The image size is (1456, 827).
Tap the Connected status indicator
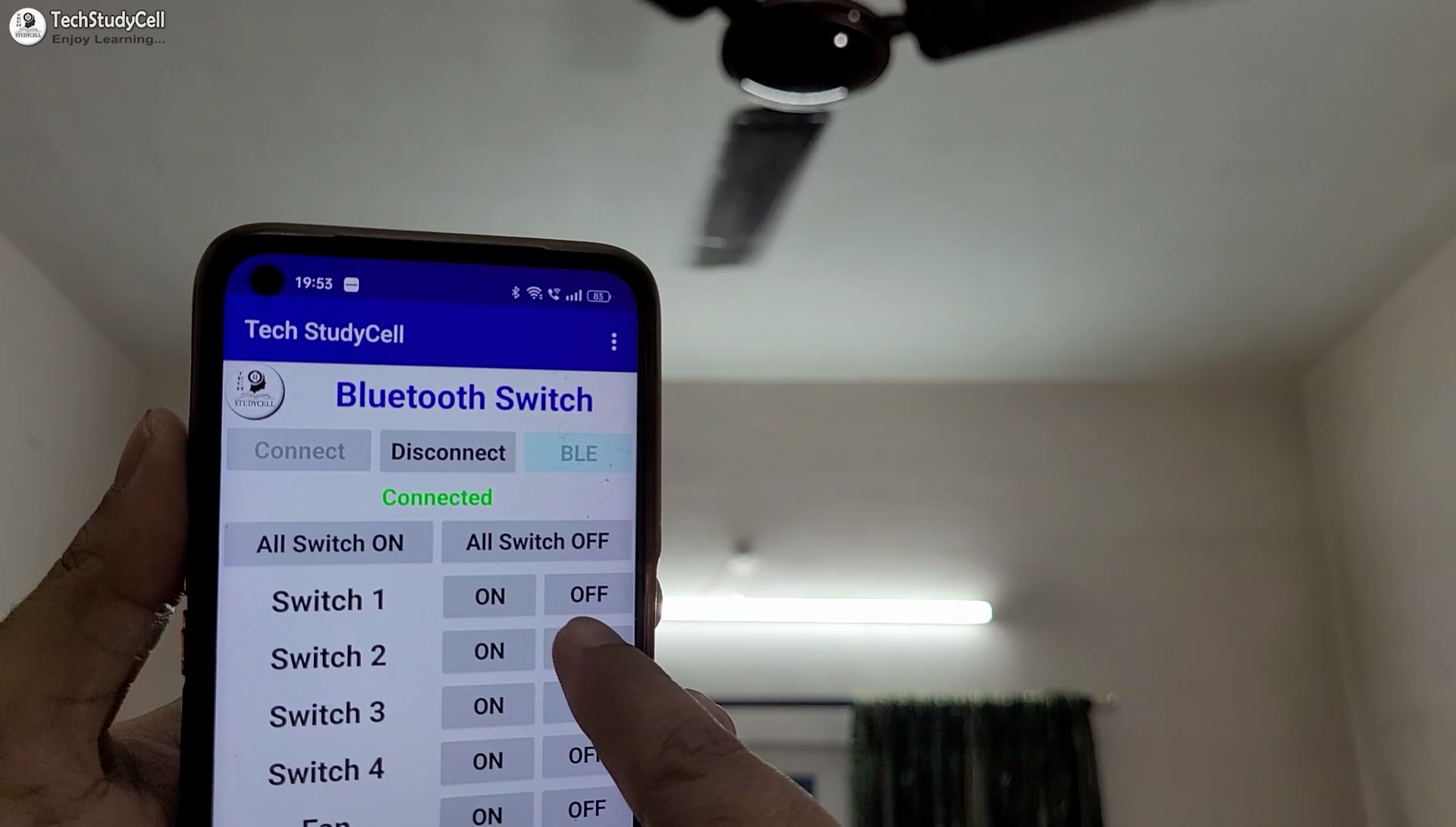[x=435, y=497]
